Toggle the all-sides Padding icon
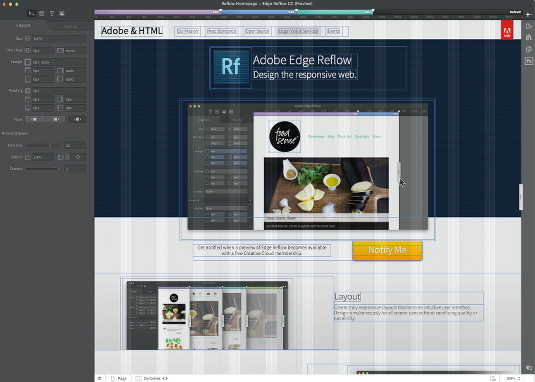This screenshot has width=535, height=382. [28, 91]
